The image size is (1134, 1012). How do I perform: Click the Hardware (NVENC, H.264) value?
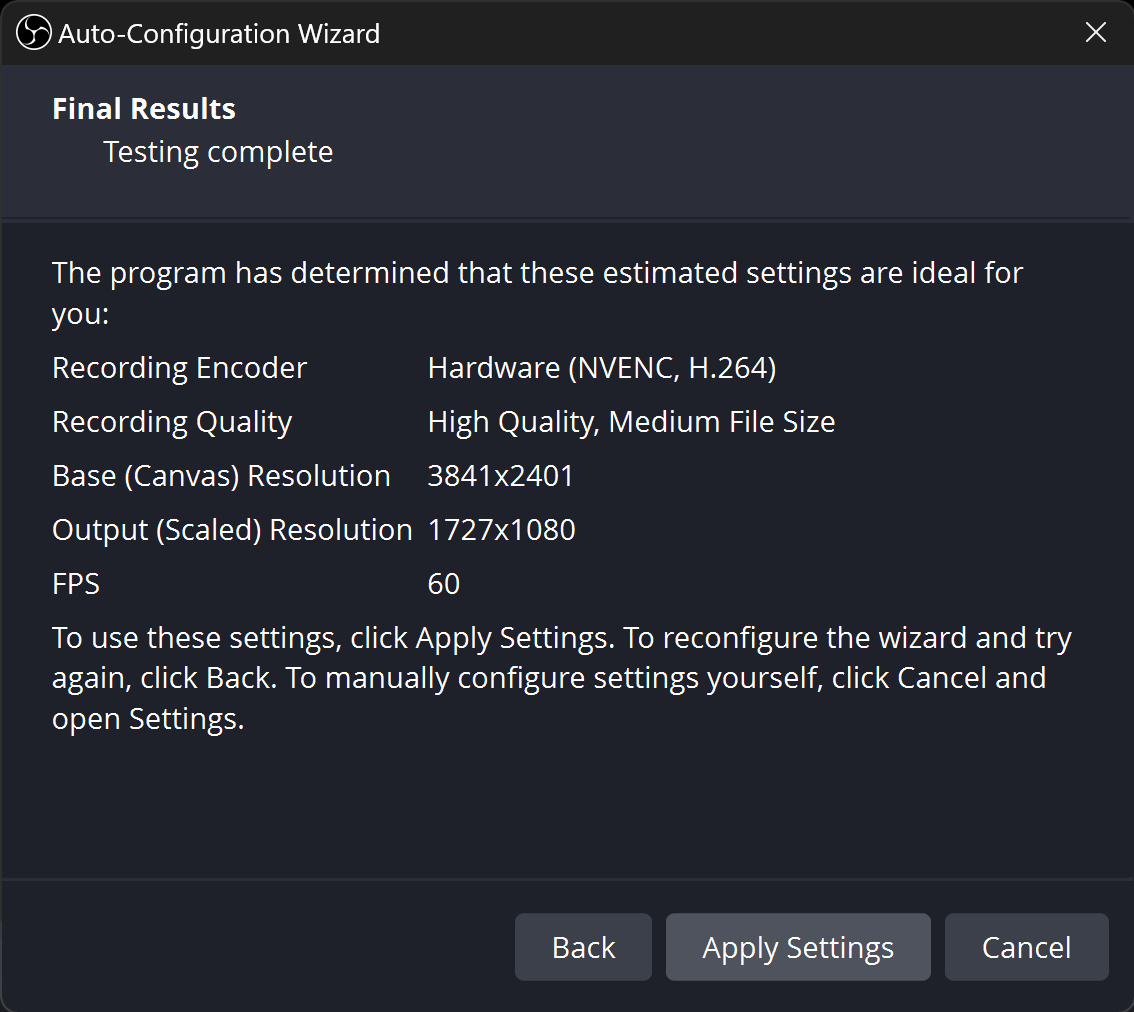[602, 368]
